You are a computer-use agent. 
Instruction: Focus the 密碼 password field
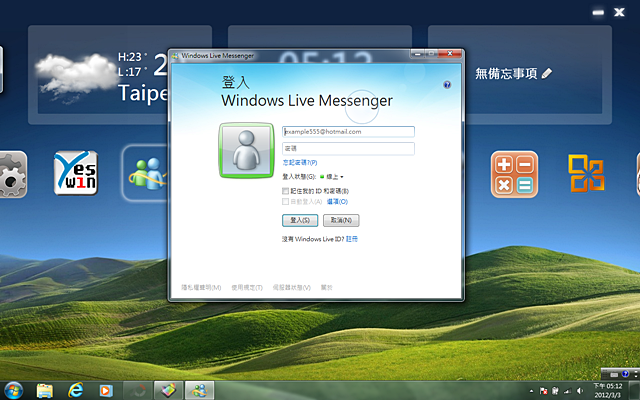[348, 149]
